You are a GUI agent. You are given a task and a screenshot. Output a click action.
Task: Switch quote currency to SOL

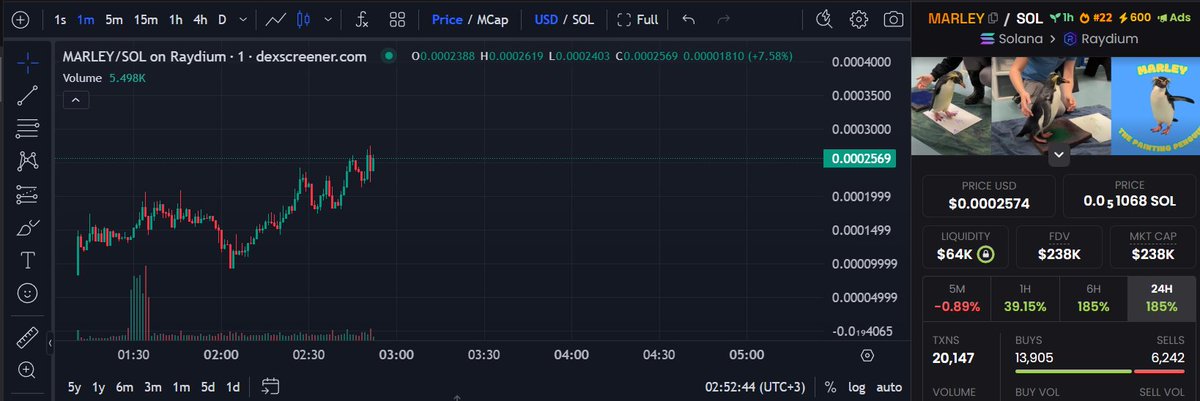pos(583,19)
